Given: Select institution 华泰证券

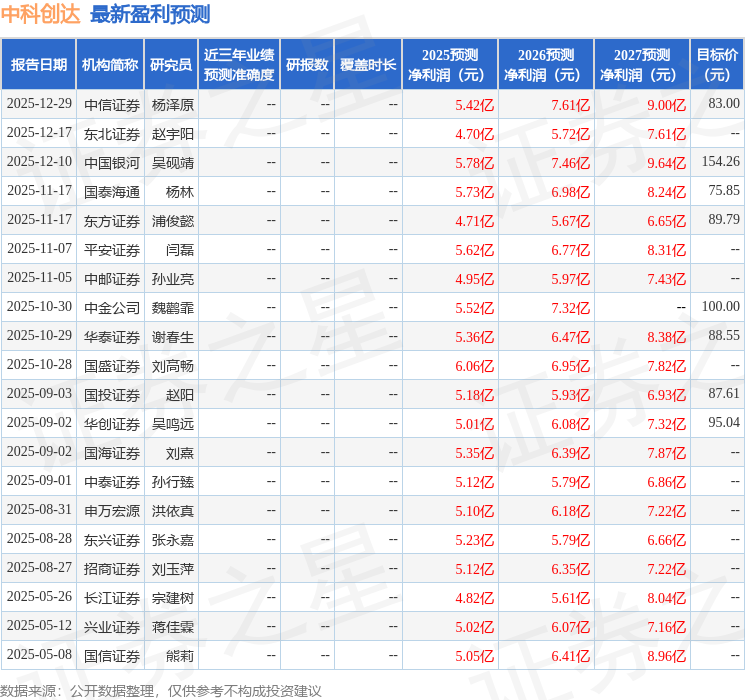Looking at the screenshot, I should click(x=112, y=337).
